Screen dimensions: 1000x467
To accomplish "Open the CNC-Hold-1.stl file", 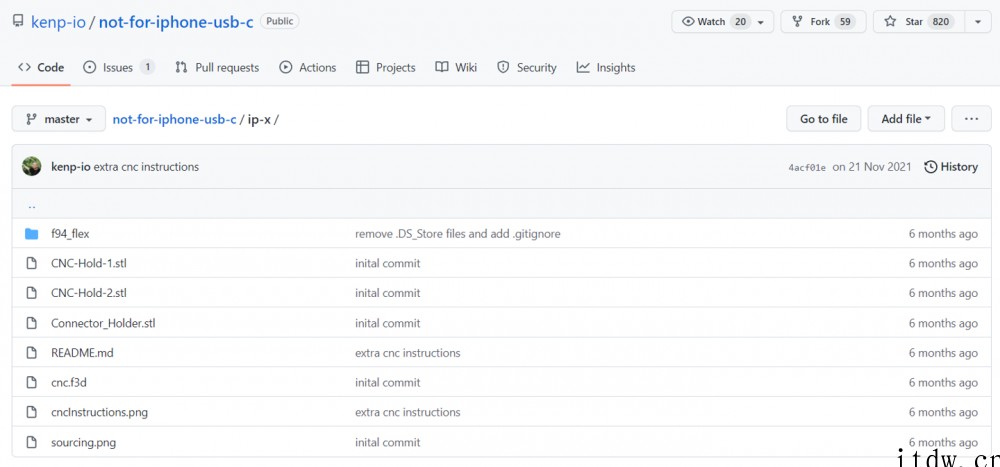I will point(89,263).
